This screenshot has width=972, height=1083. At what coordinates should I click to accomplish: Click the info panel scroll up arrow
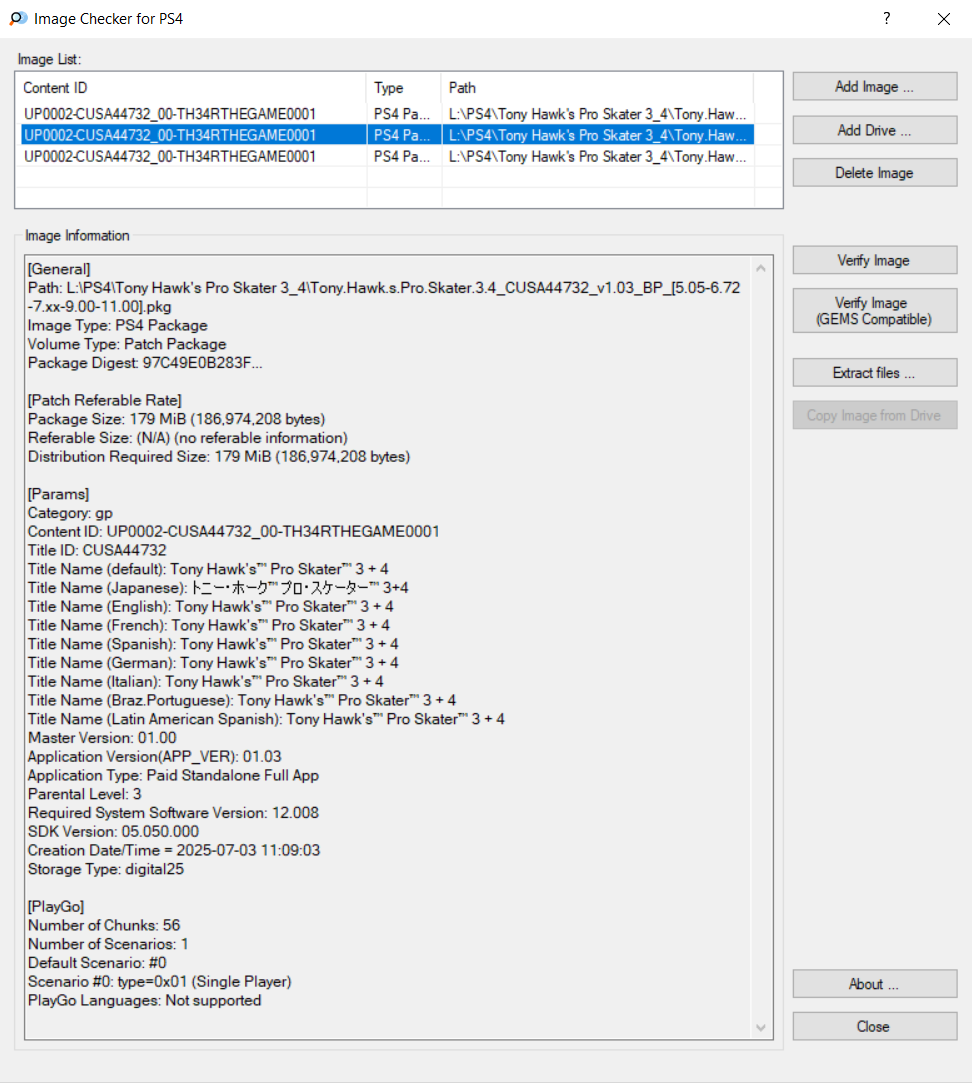tap(761, 268)
